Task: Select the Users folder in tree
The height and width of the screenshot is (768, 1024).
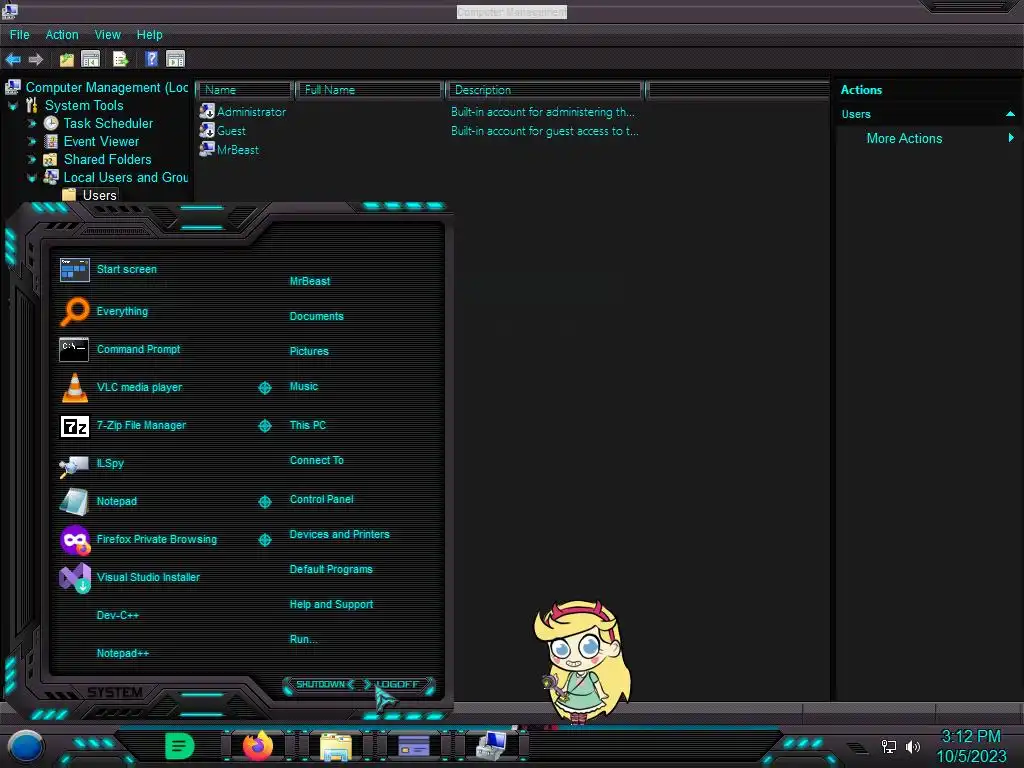Action: (99, 195)
